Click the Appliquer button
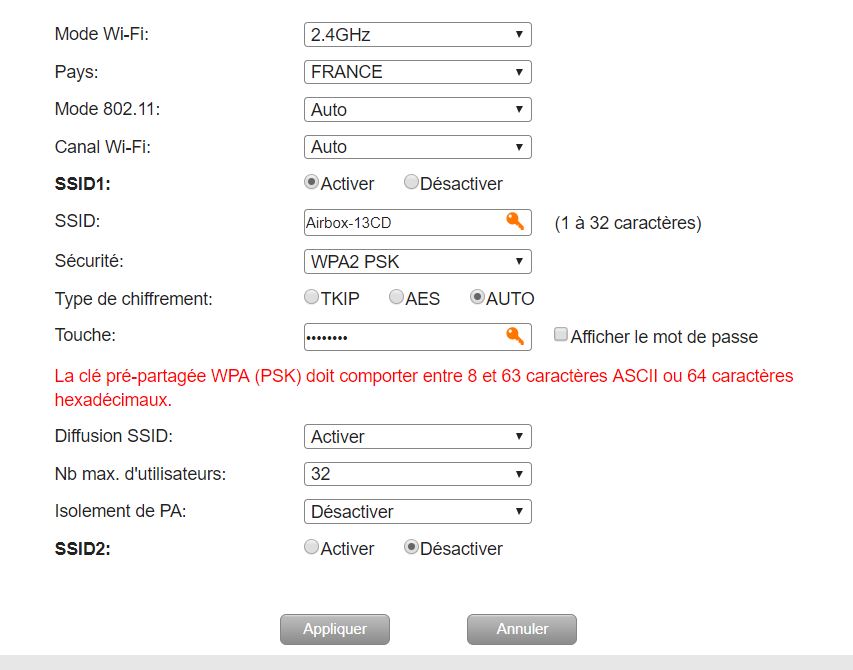 click(335, 629)
